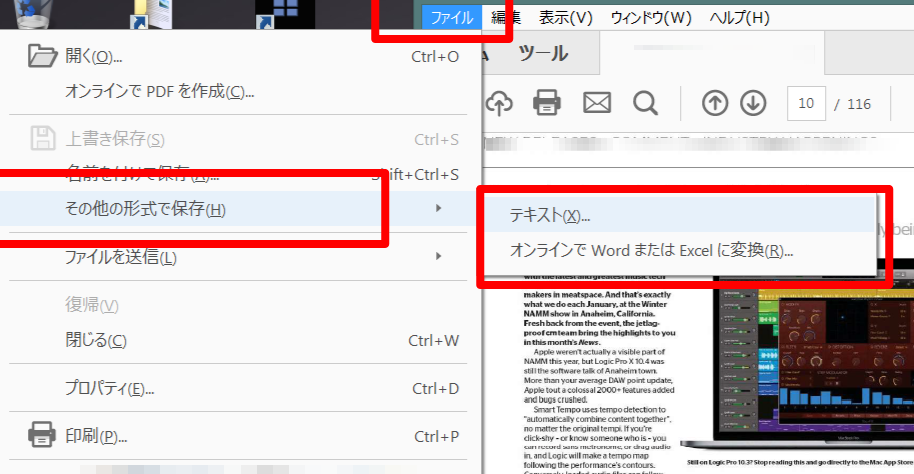
Task: Click the search magnifier icon
Action: click(645, 103)
